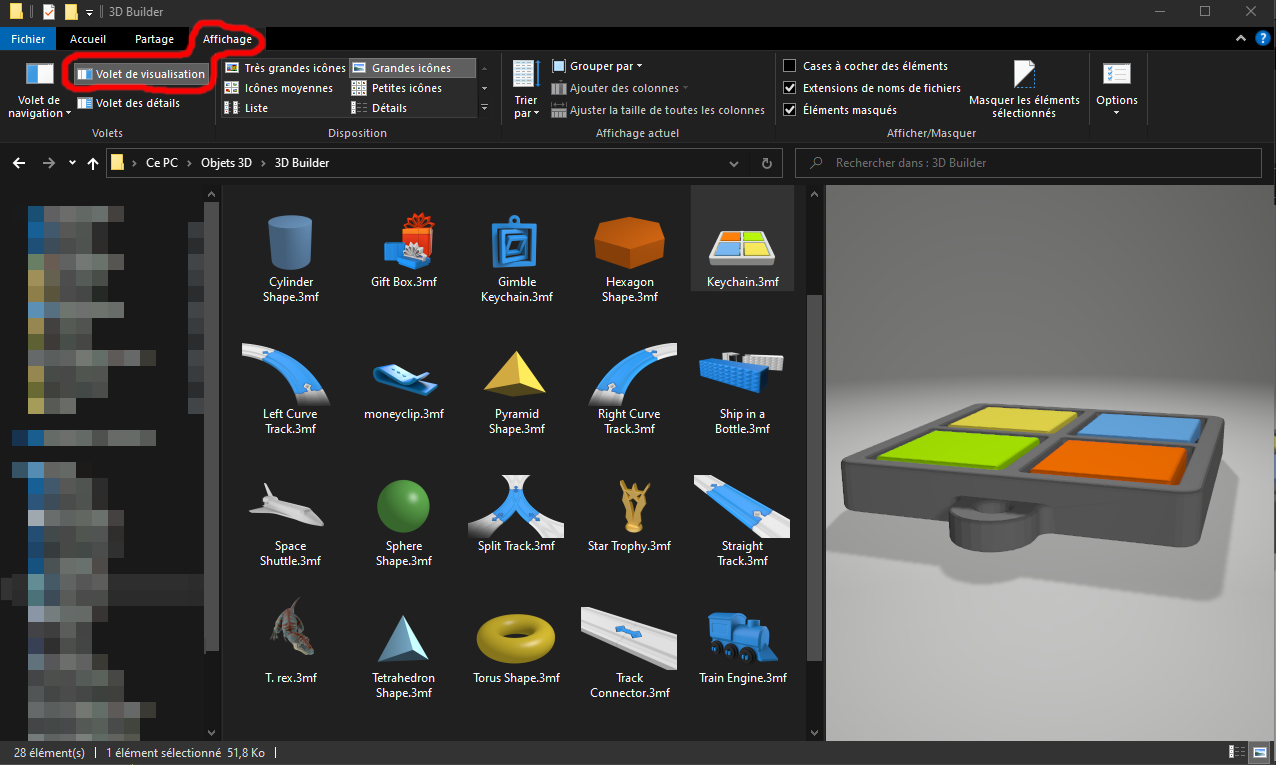Select Tetrahedron Shape.3mf icon

pyautogui.click(x=404, y=641)
